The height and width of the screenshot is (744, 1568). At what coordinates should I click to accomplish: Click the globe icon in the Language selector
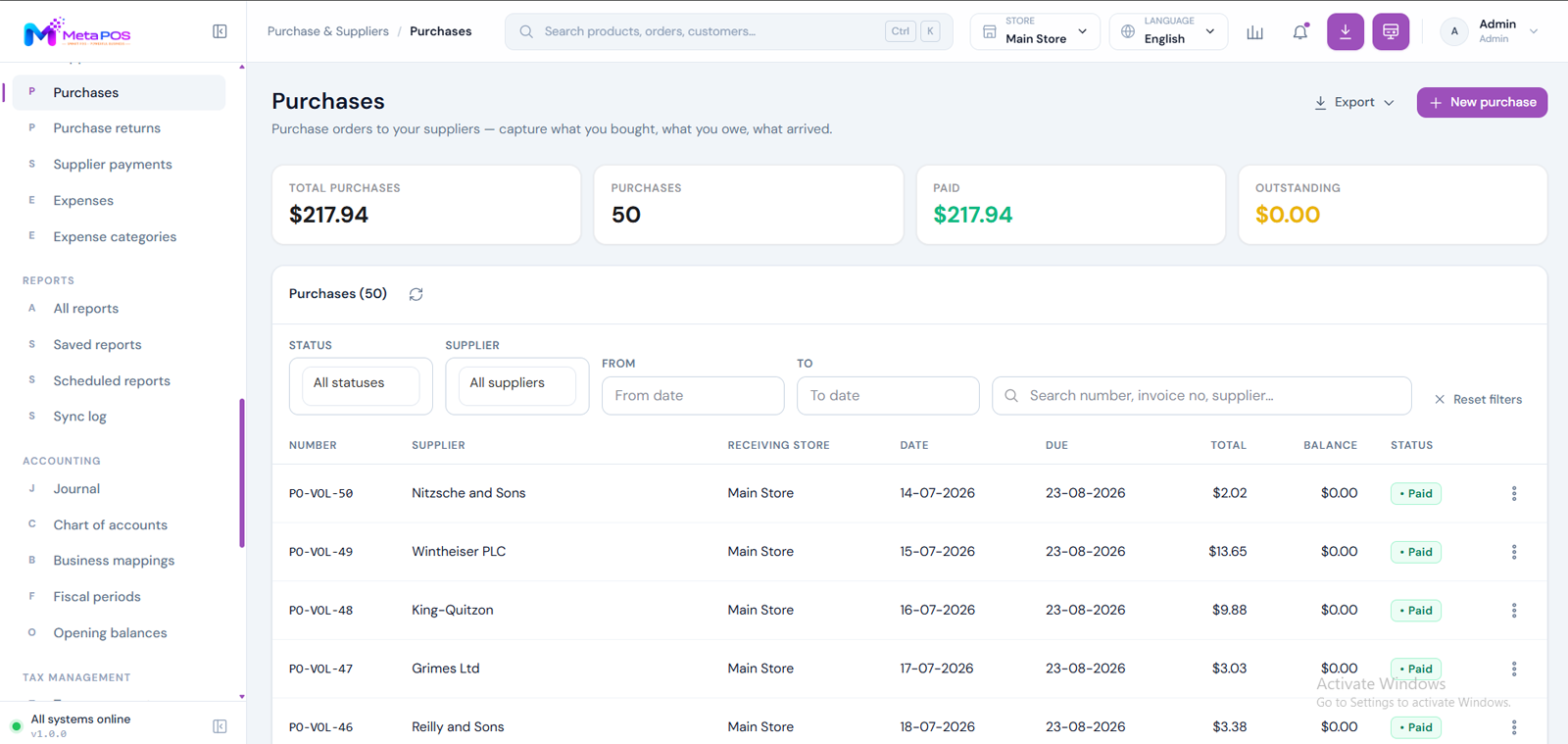click(1128, 31)
